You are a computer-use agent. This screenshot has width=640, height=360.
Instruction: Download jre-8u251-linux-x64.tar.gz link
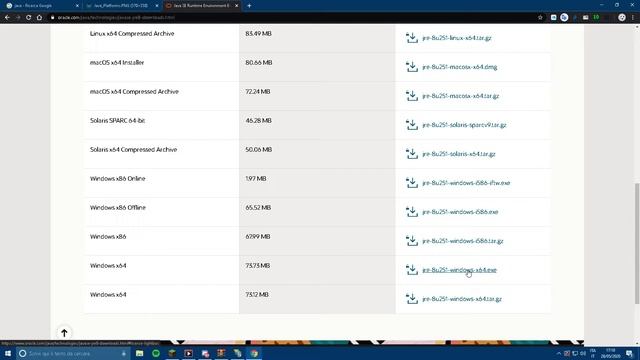pos(457,38)
